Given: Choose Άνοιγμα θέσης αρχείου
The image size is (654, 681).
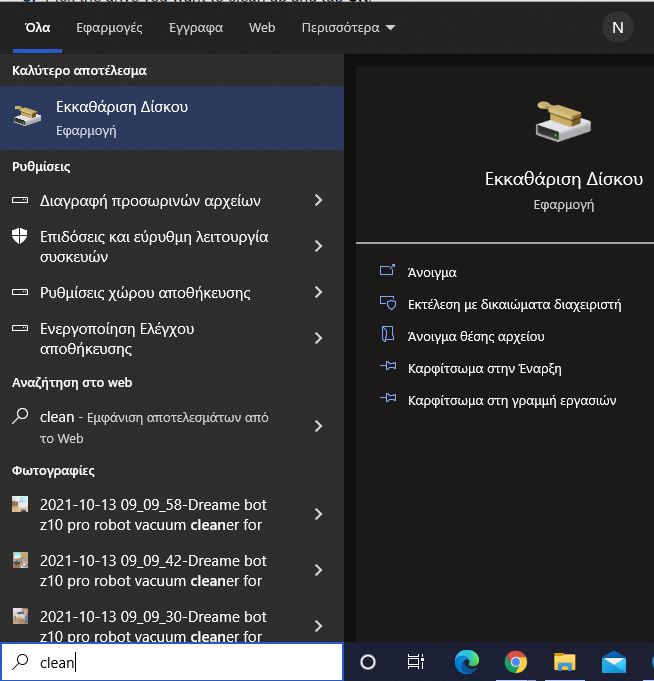Looking at the screenshot, I should tap(476, 337).
